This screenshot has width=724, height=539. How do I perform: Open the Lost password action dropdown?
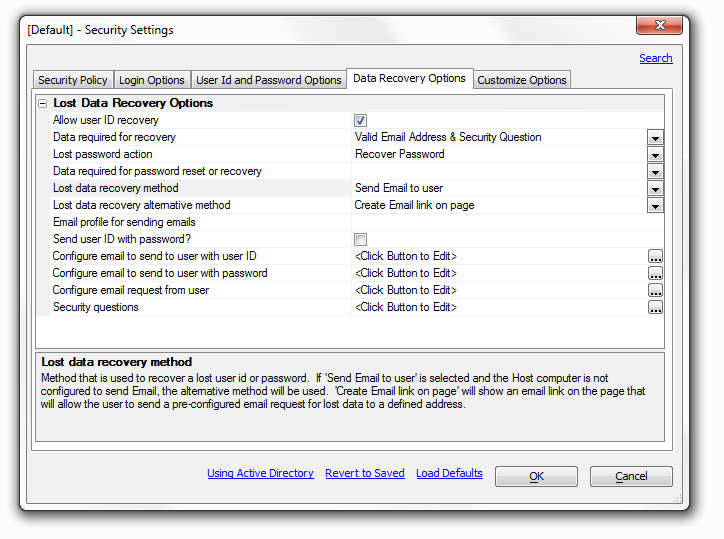click(655, 155)
